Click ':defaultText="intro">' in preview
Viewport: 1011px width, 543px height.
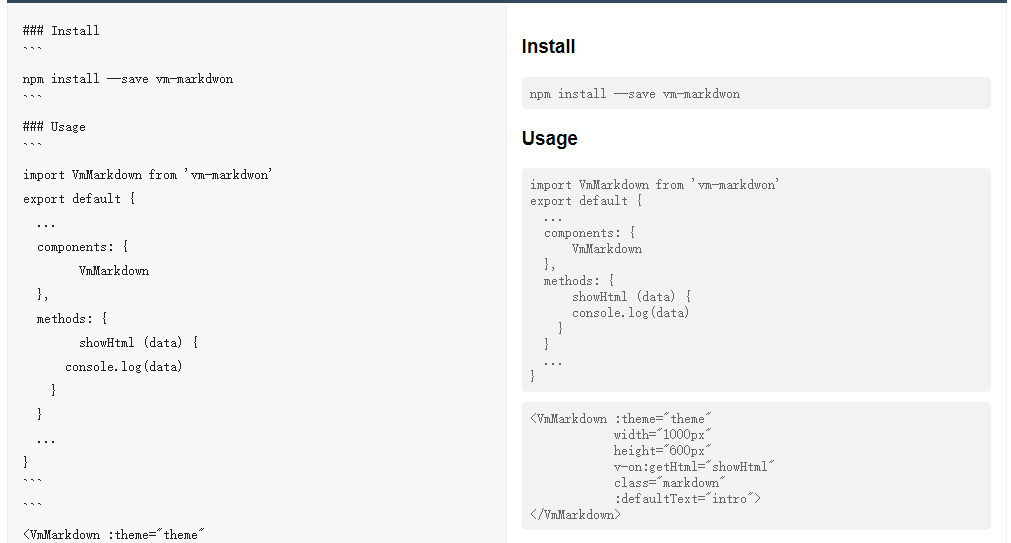[687, 499]
